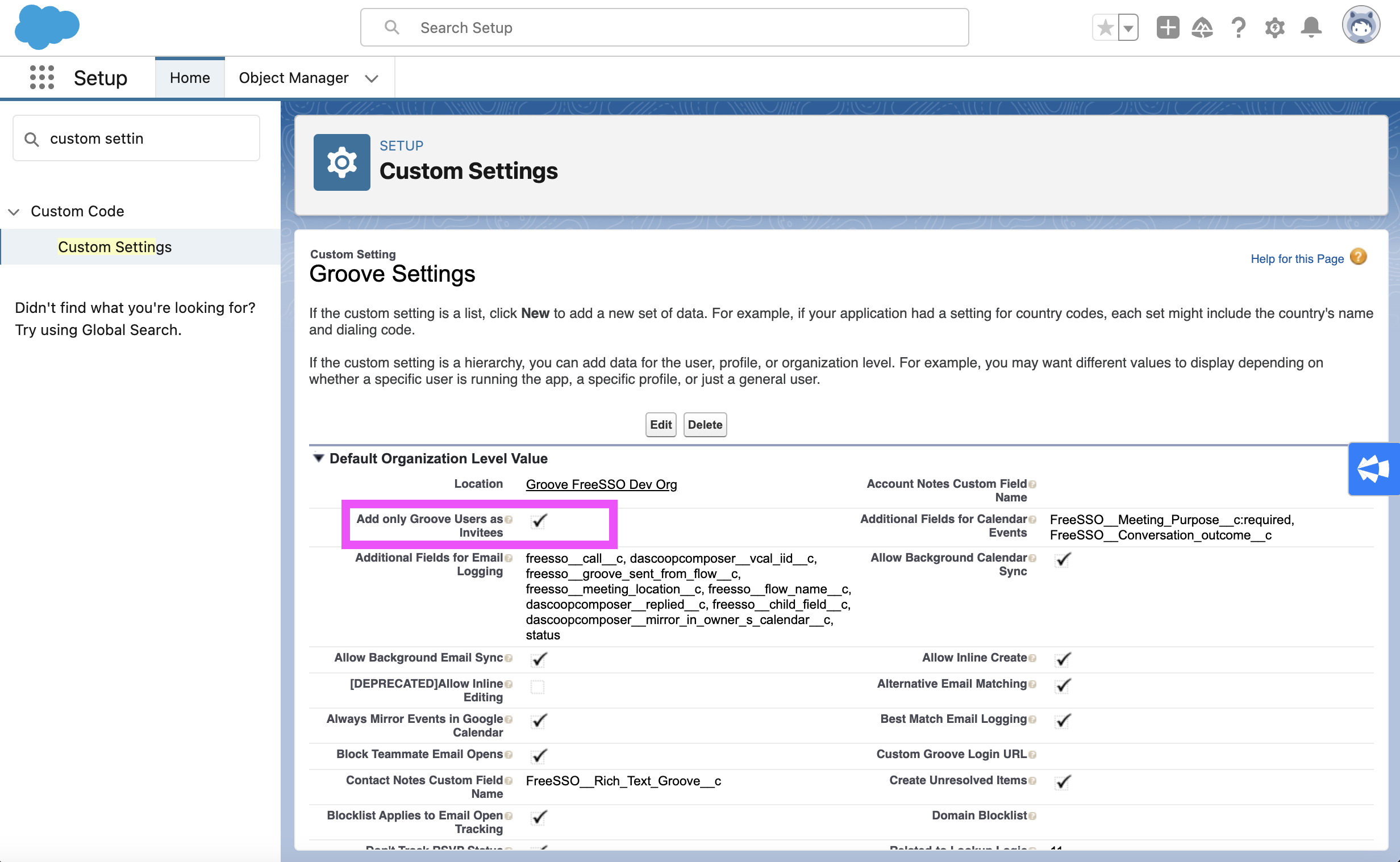
Task: Click the Edit button
Action: point(660,425)
